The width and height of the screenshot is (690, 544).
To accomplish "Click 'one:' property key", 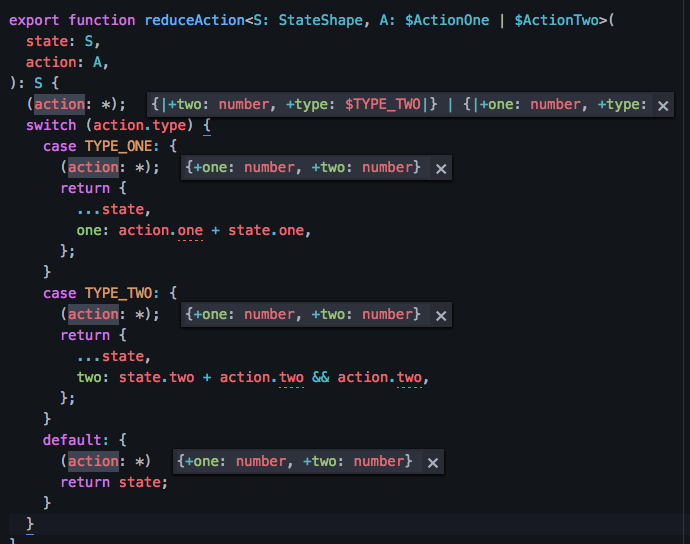I will [x=92, y=231].
